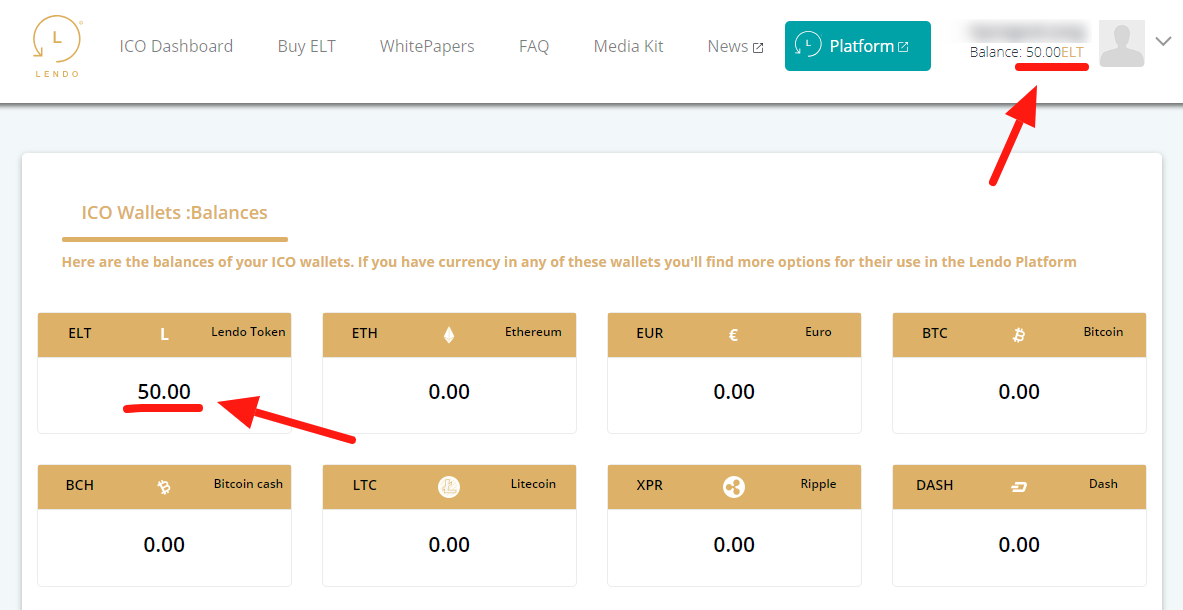Select Media Kit in navigation
The height and width of the screenshot is (610, 1183).
point(628,47)
